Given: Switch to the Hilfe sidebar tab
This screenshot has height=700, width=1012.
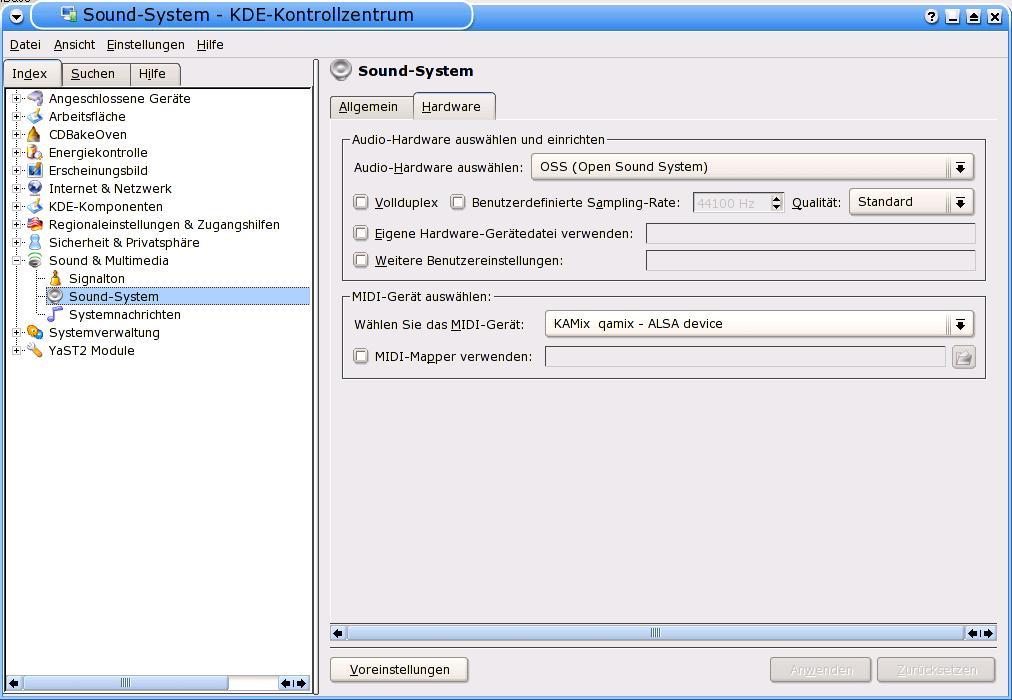Looking at the screenshot, I should point(154,74).
